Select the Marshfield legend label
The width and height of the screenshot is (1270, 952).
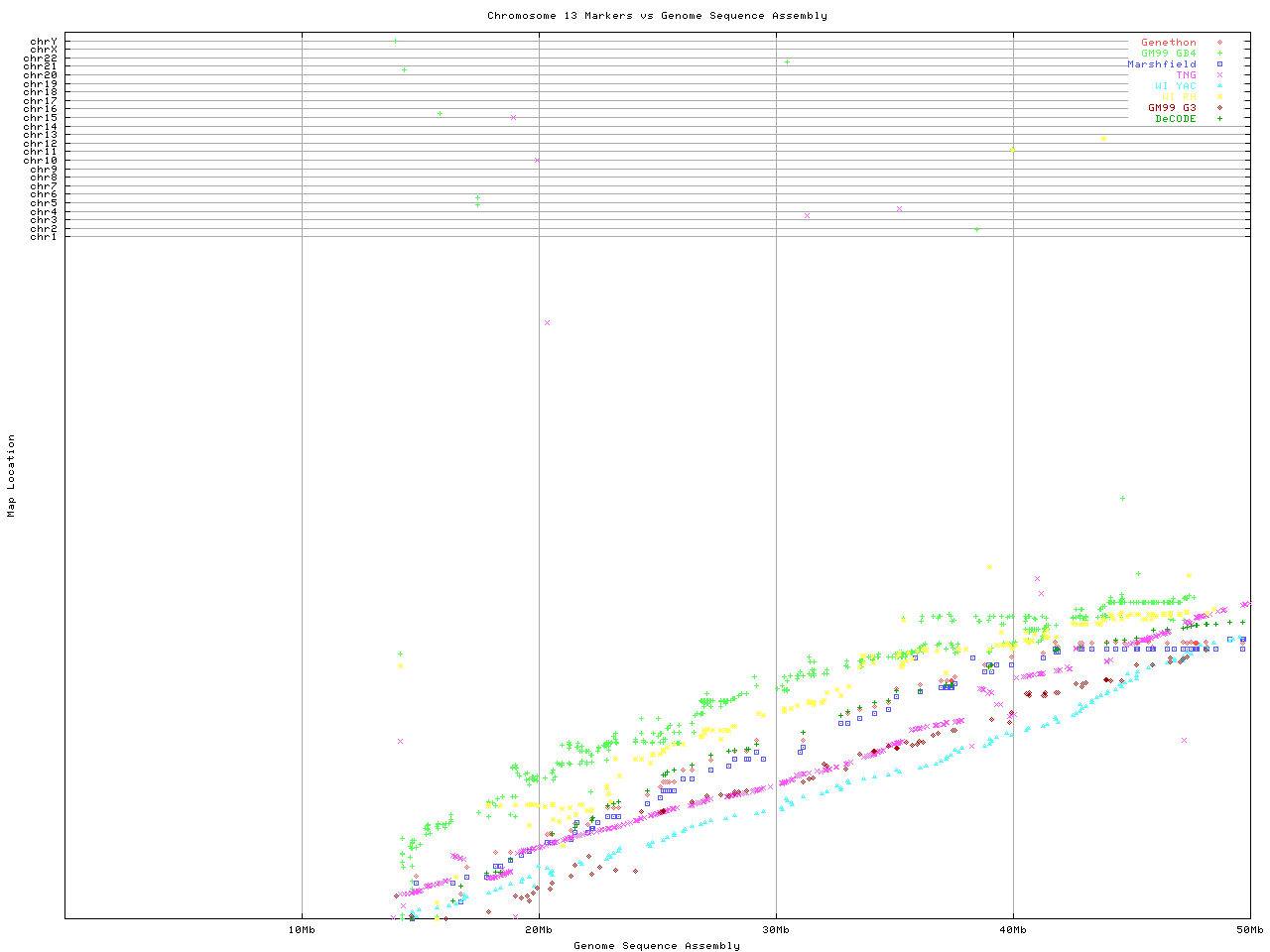(1161, 64)
